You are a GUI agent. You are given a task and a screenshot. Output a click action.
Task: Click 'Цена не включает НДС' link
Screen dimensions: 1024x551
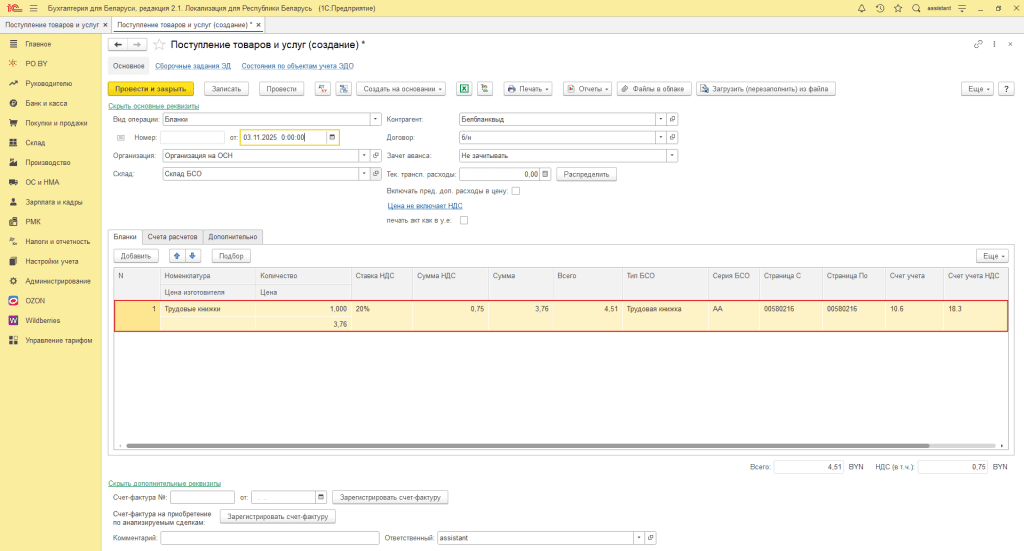tap(424, 206)
